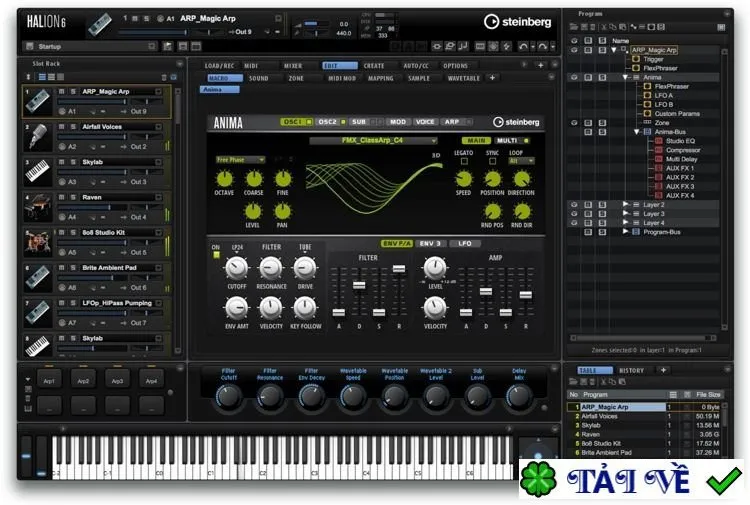
Task: Click the undo arrow in top toolbar
Action: 523,46
